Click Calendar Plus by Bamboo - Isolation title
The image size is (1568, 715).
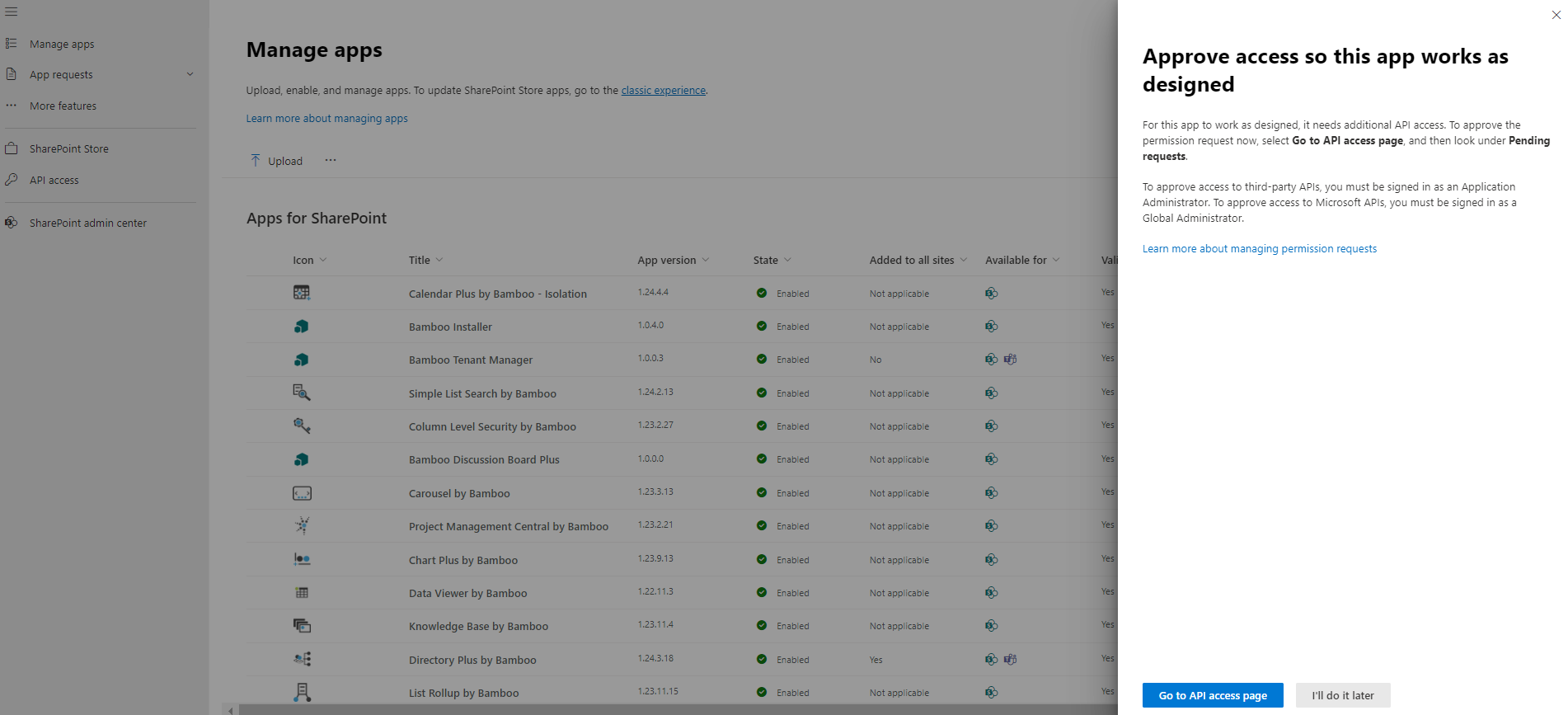498,294
